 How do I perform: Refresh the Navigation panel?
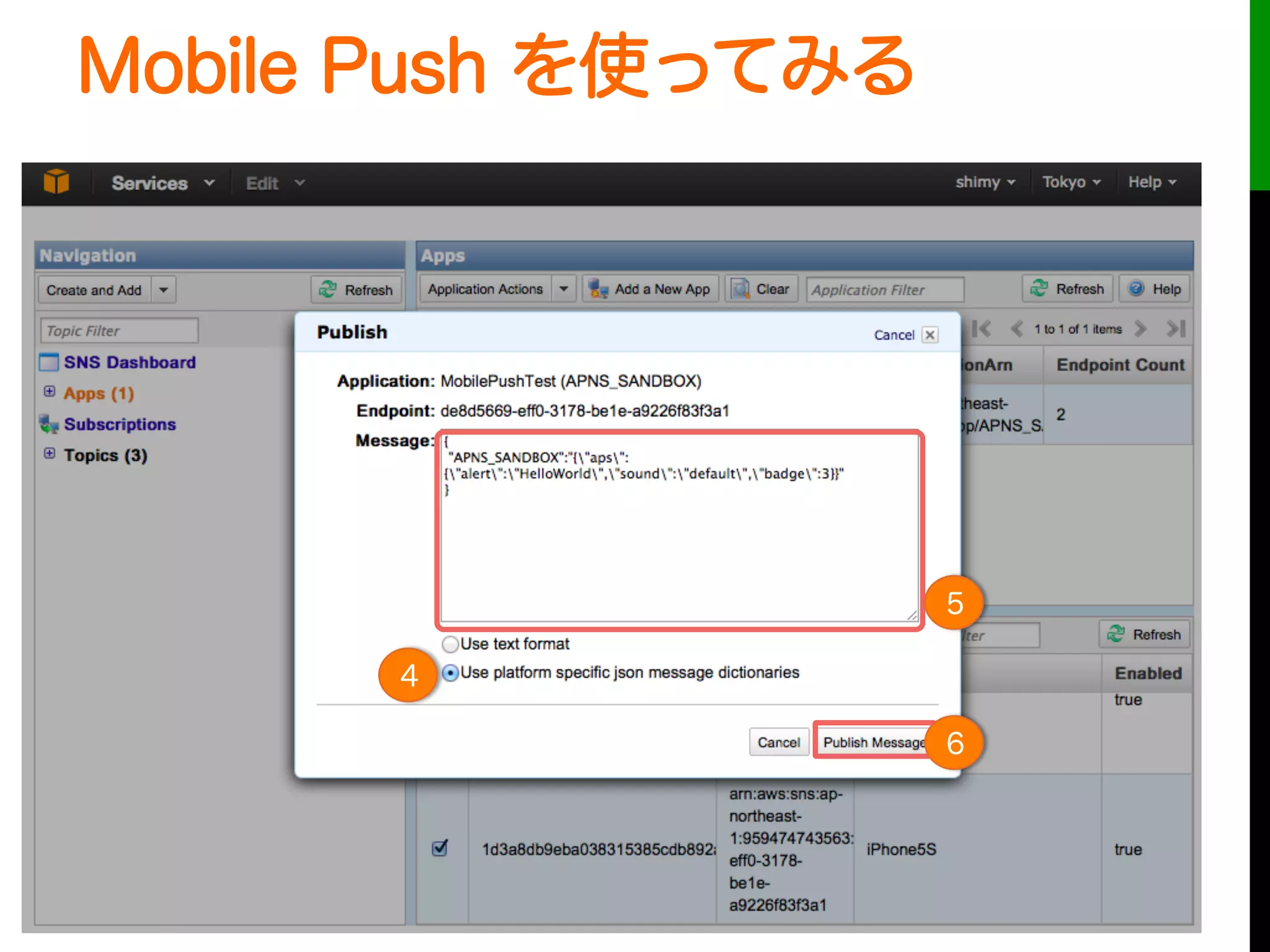(356, 290)
